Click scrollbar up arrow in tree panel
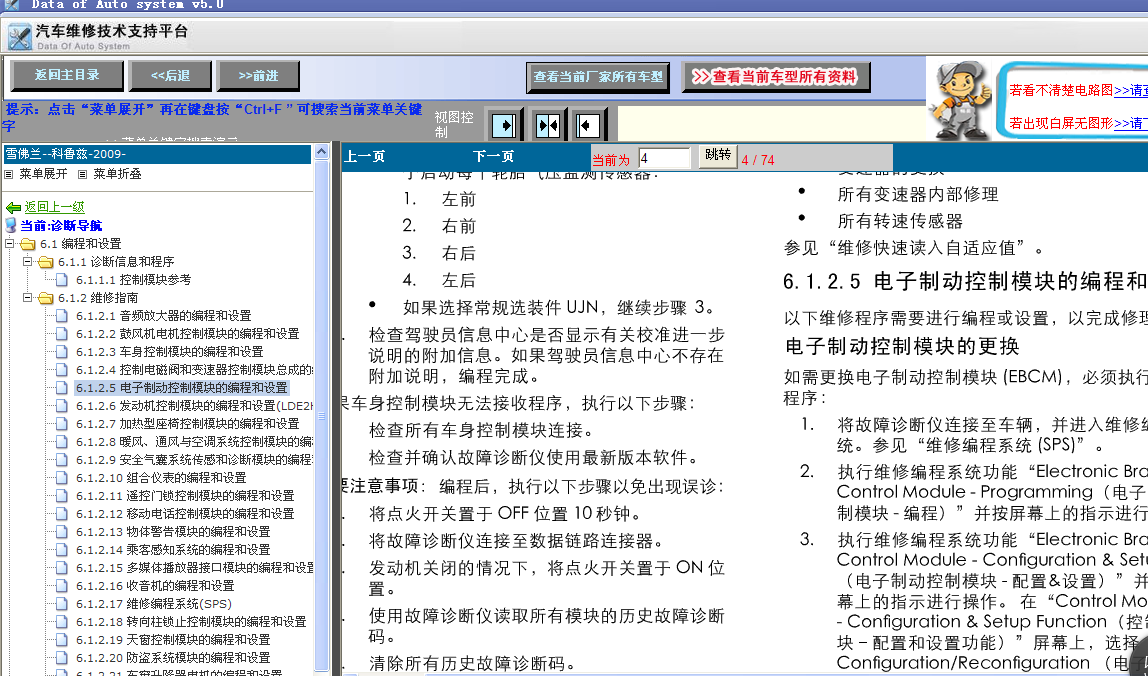 [x=321, y=152]
